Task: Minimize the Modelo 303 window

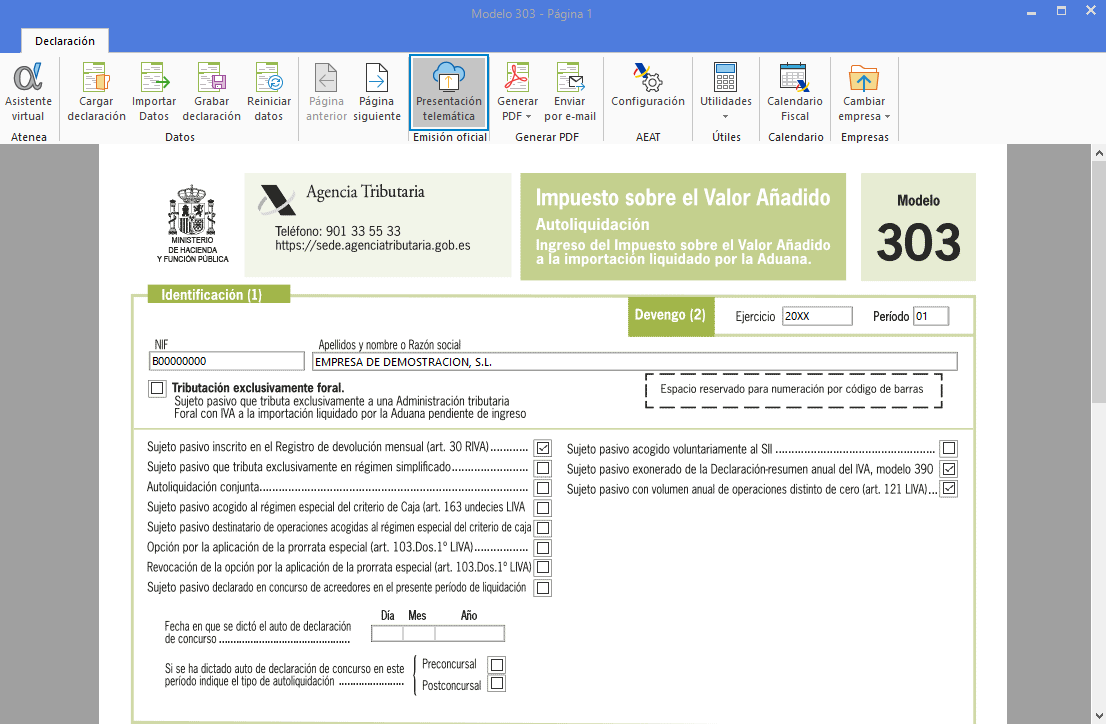Action: (1031, 12)
